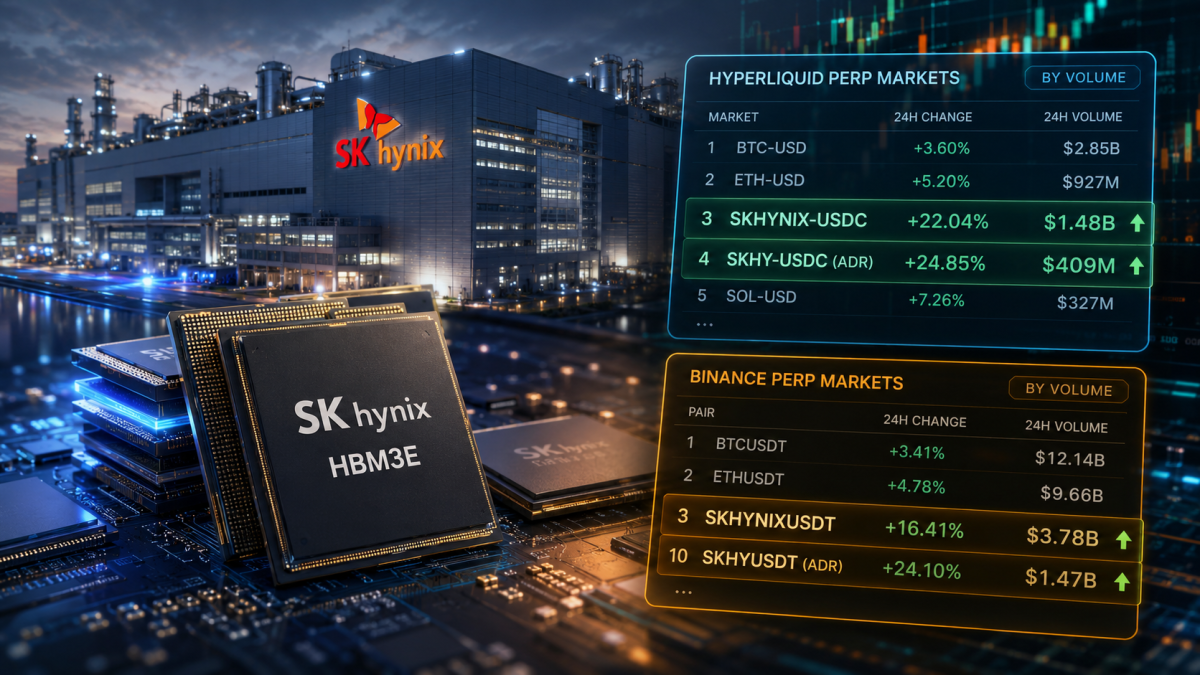Click the $9.66B volume value
This screenshot has width=1200, height=675.
pyautogui.click(x=1072, y=494)
